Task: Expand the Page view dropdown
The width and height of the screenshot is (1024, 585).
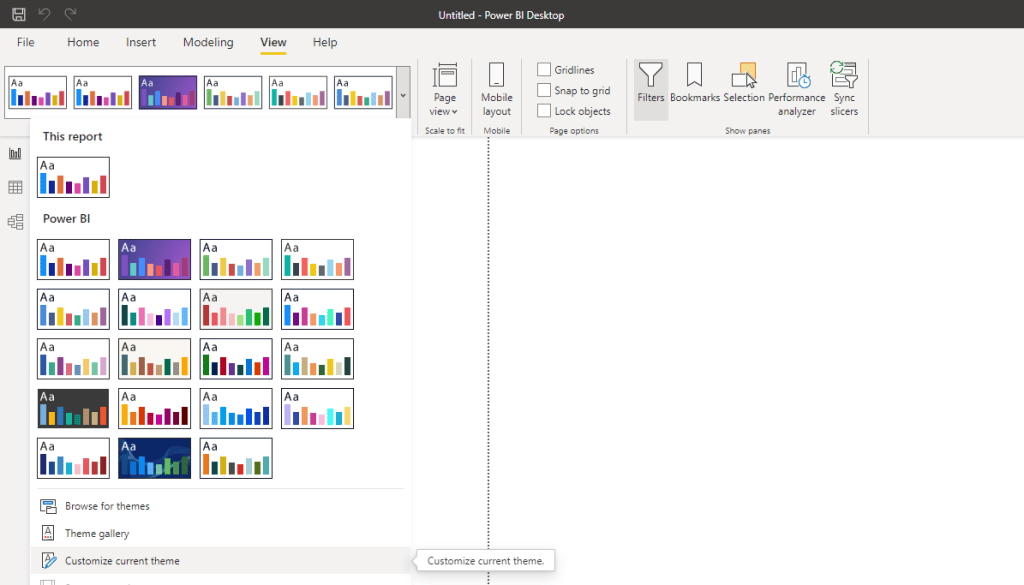Action: [445, 90]
